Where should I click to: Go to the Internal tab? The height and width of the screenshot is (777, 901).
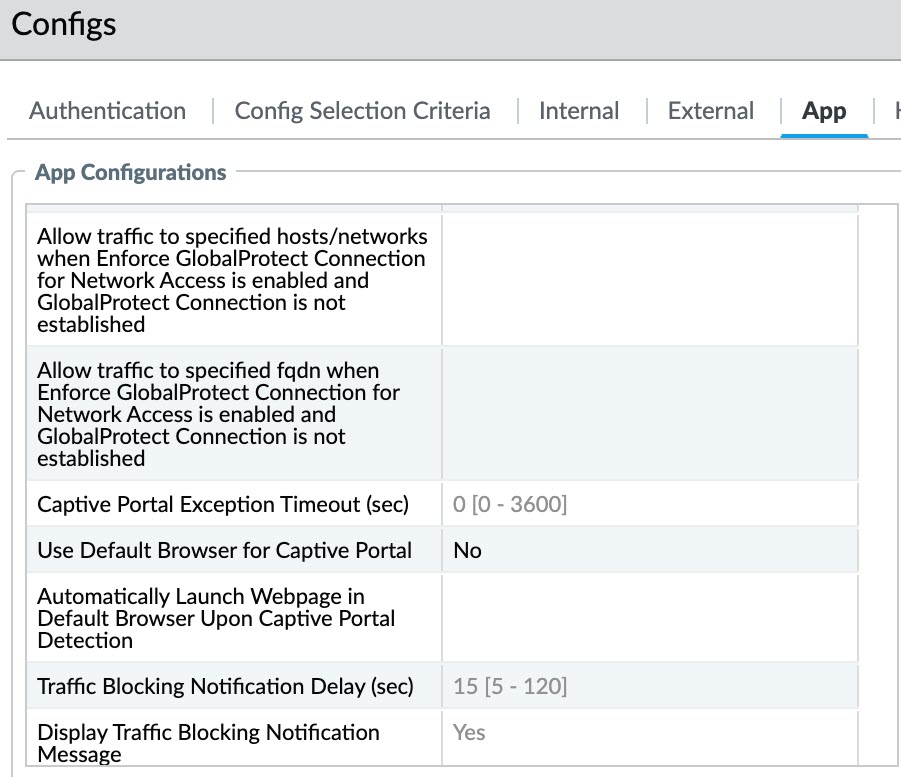click(x=578, y=111)
